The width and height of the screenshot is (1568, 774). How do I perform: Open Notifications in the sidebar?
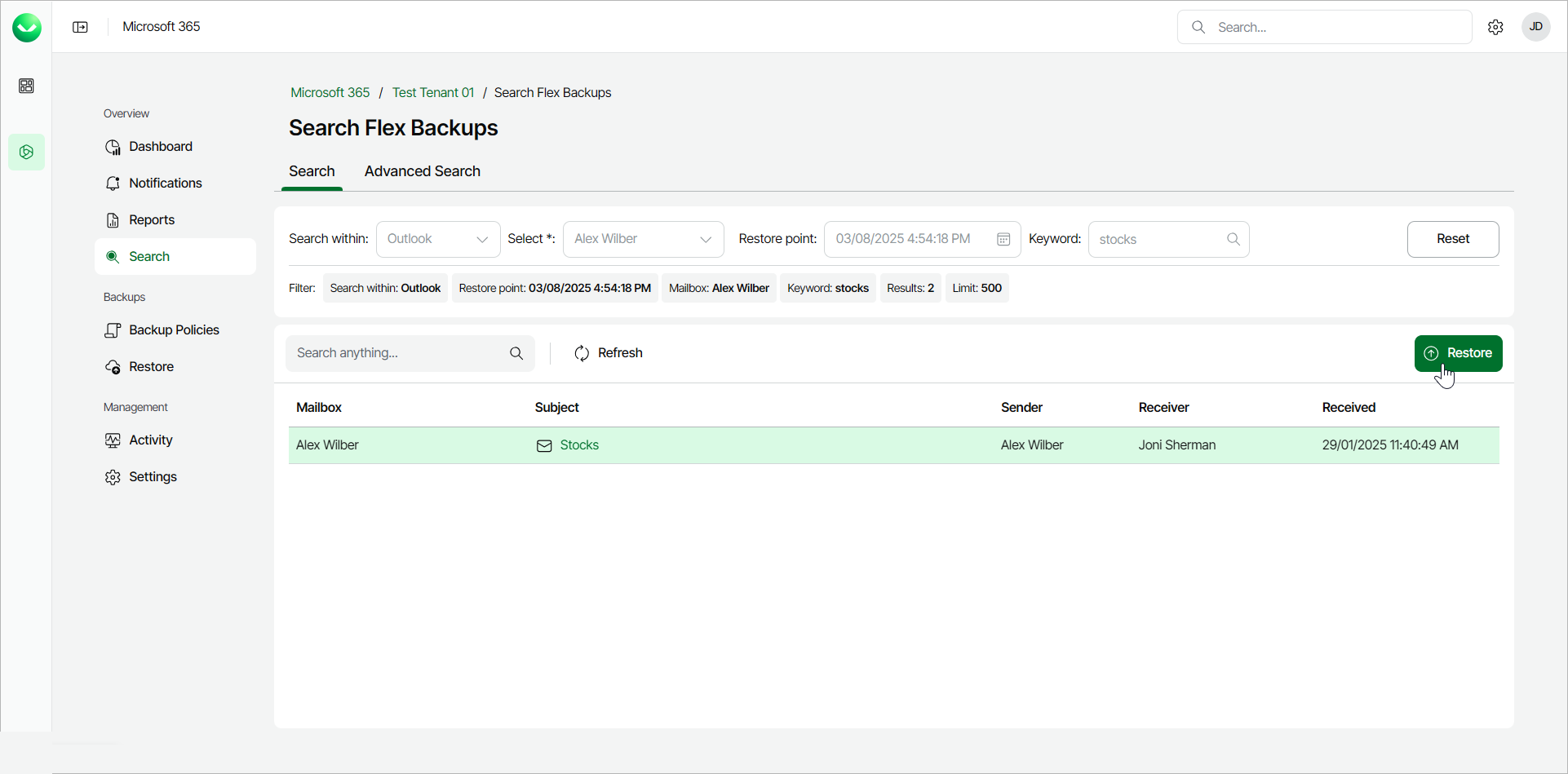coord(175,184)
